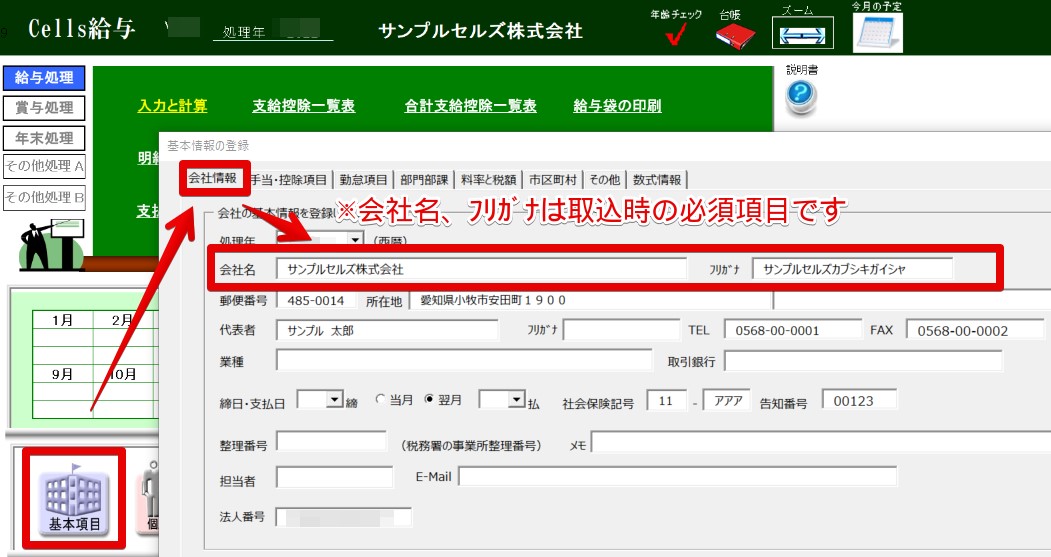The width and height of the screenshot is (1051, 557).
Task: Expand the 処理年 year dropdown
Action: coord(355,239)
